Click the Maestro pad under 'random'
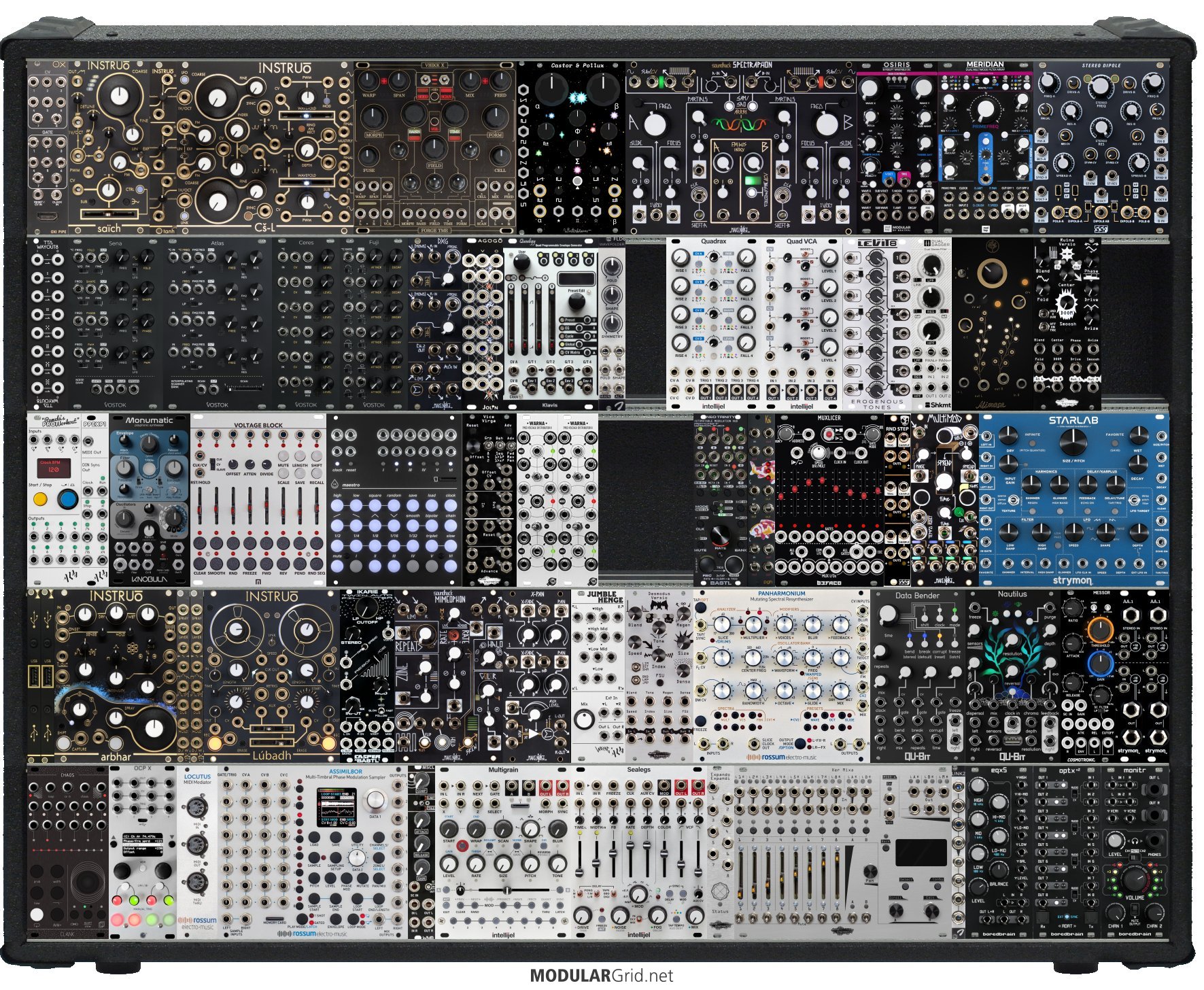Viewport: 1204px width, 990px height. [394, 507]
